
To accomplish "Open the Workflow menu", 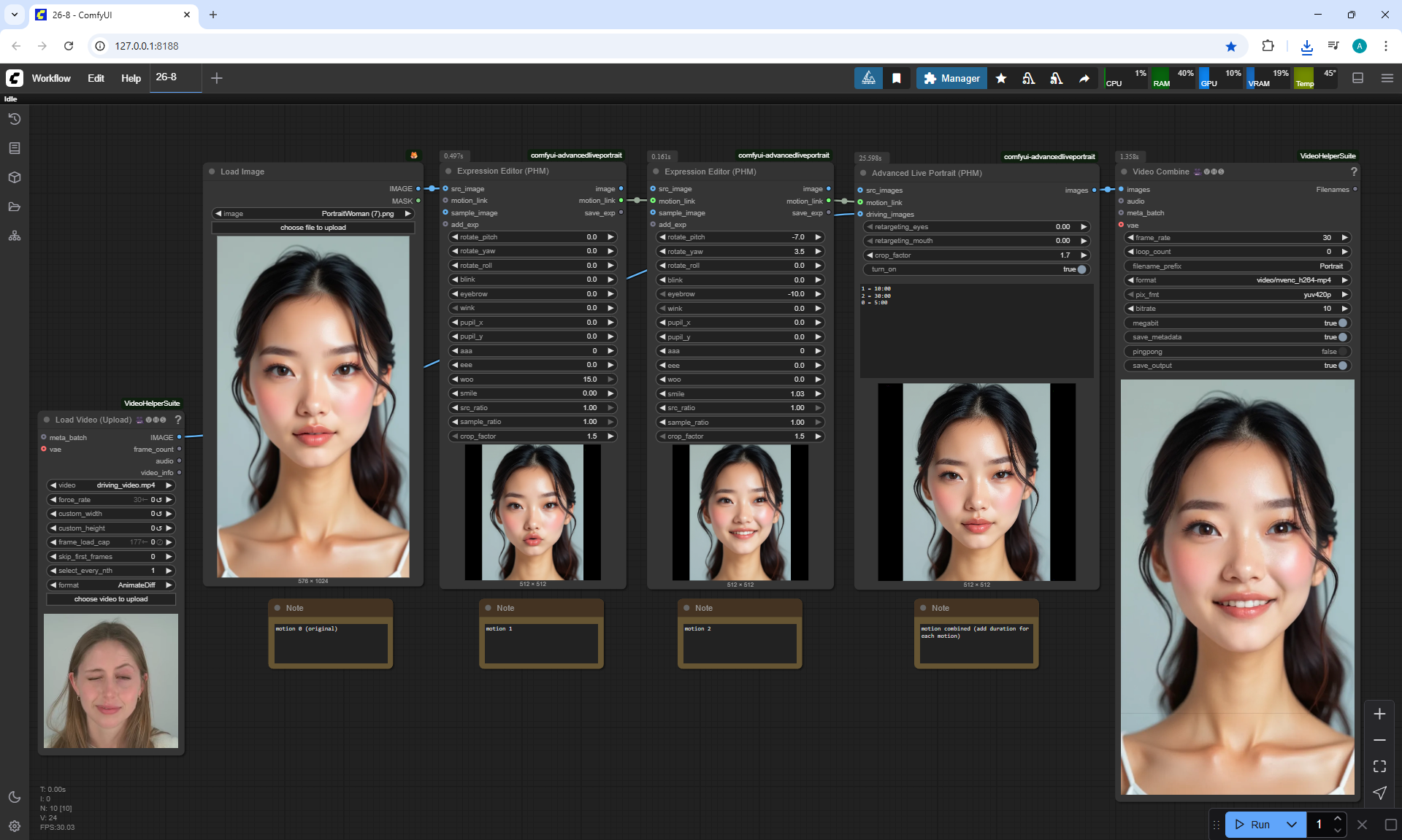I will pos(51,78).
